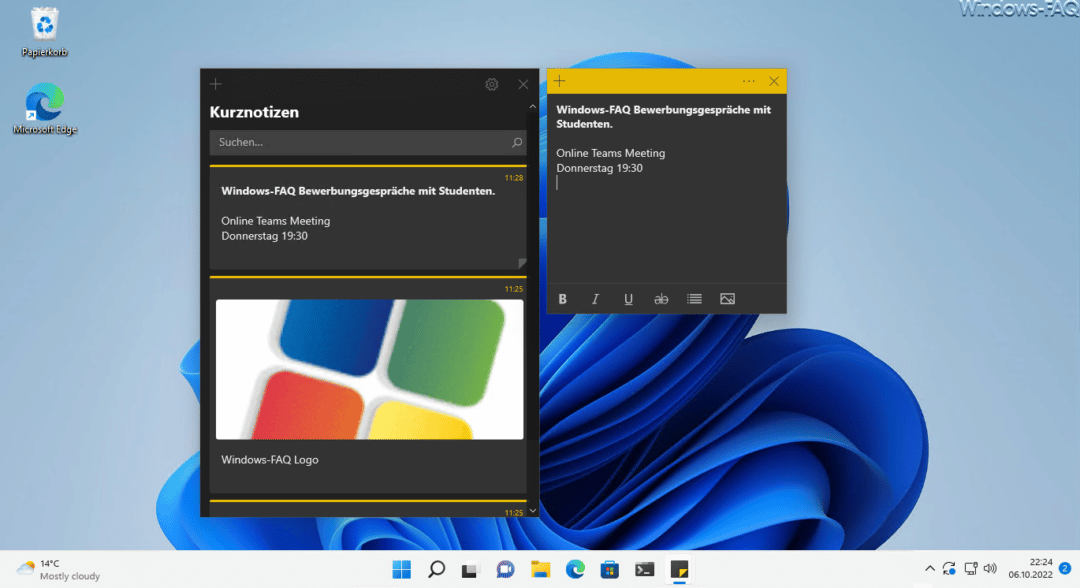Toggle bold formatting in the note

(562, 298)
